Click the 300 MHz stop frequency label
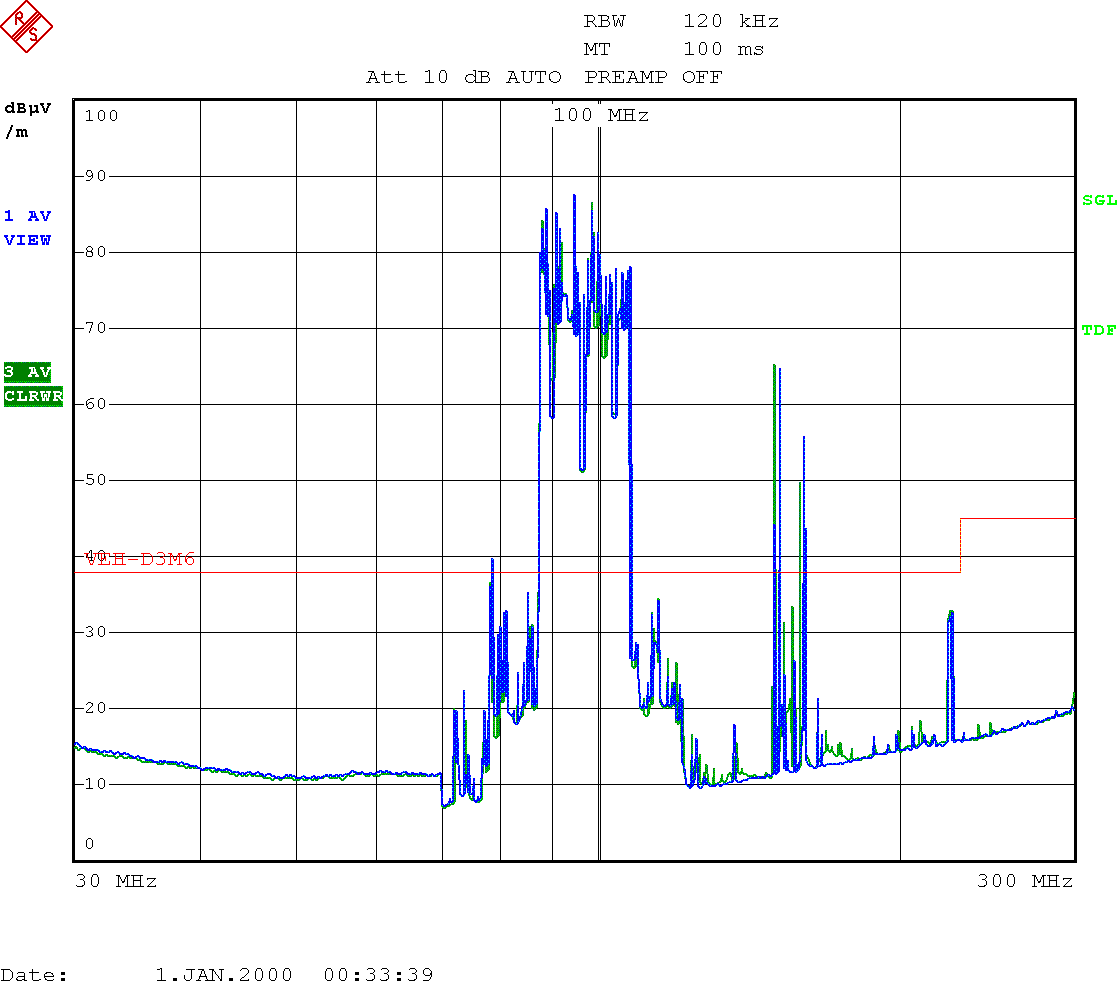 coord(1024,881)
